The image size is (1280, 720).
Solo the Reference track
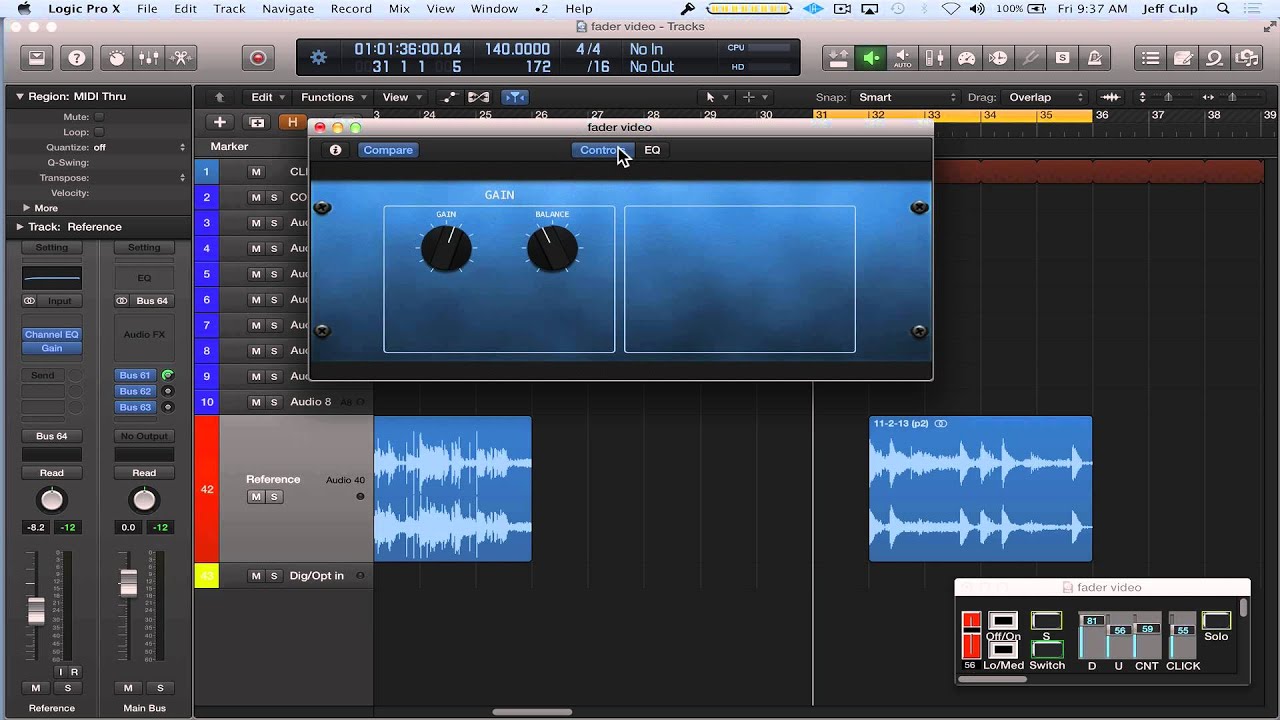274,497
